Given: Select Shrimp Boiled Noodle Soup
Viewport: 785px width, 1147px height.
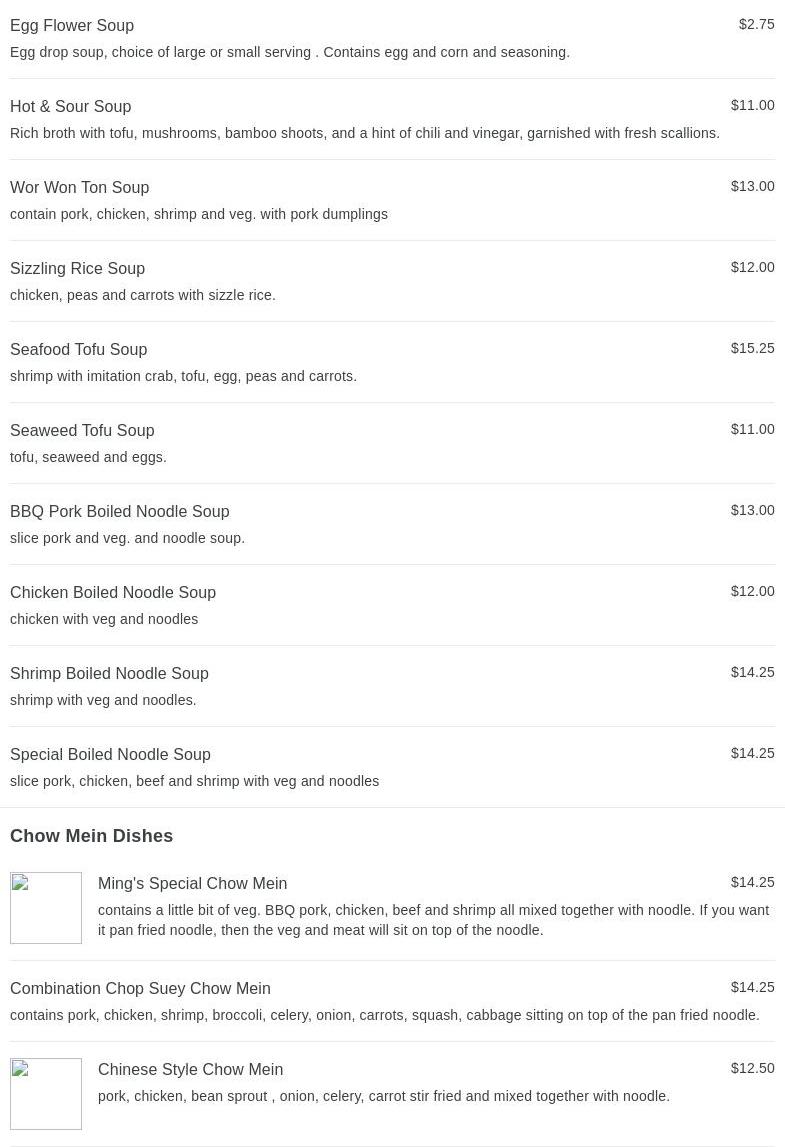Looking at the screenshot, I should tap(109, 673).
